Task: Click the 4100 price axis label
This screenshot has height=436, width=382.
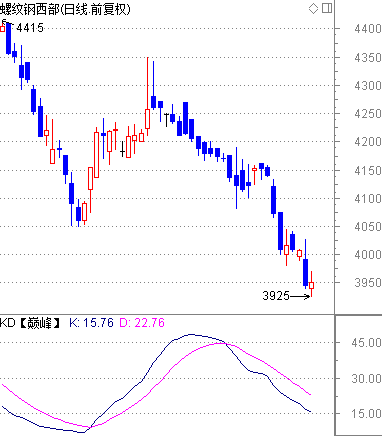Action: click(368, 199)
